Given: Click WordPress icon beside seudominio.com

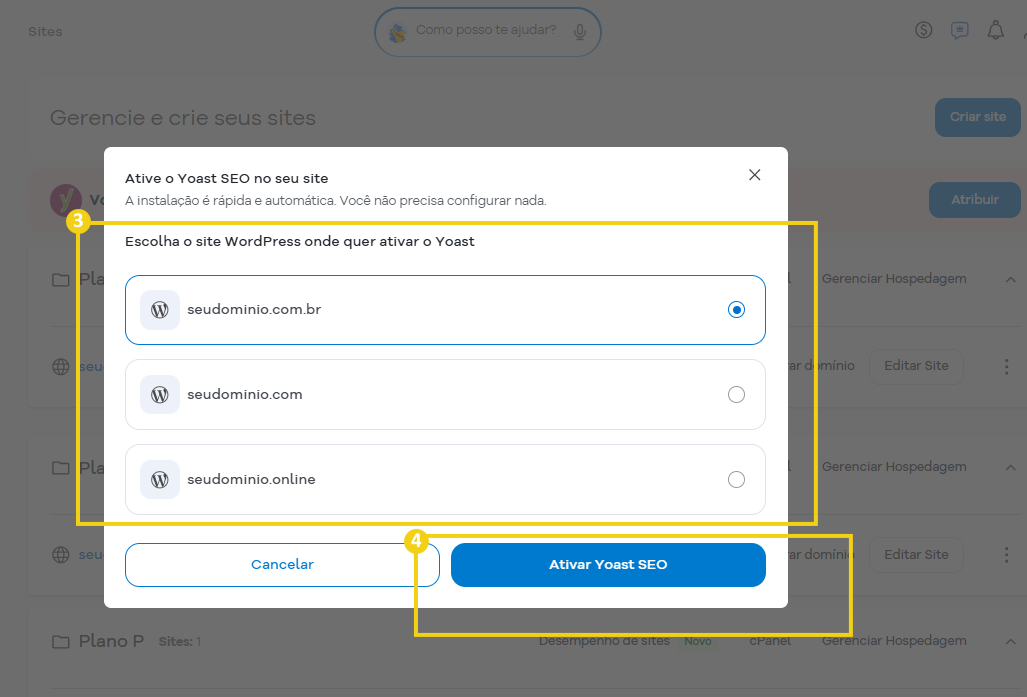Looking at the screenshot, I should (160, 394).
